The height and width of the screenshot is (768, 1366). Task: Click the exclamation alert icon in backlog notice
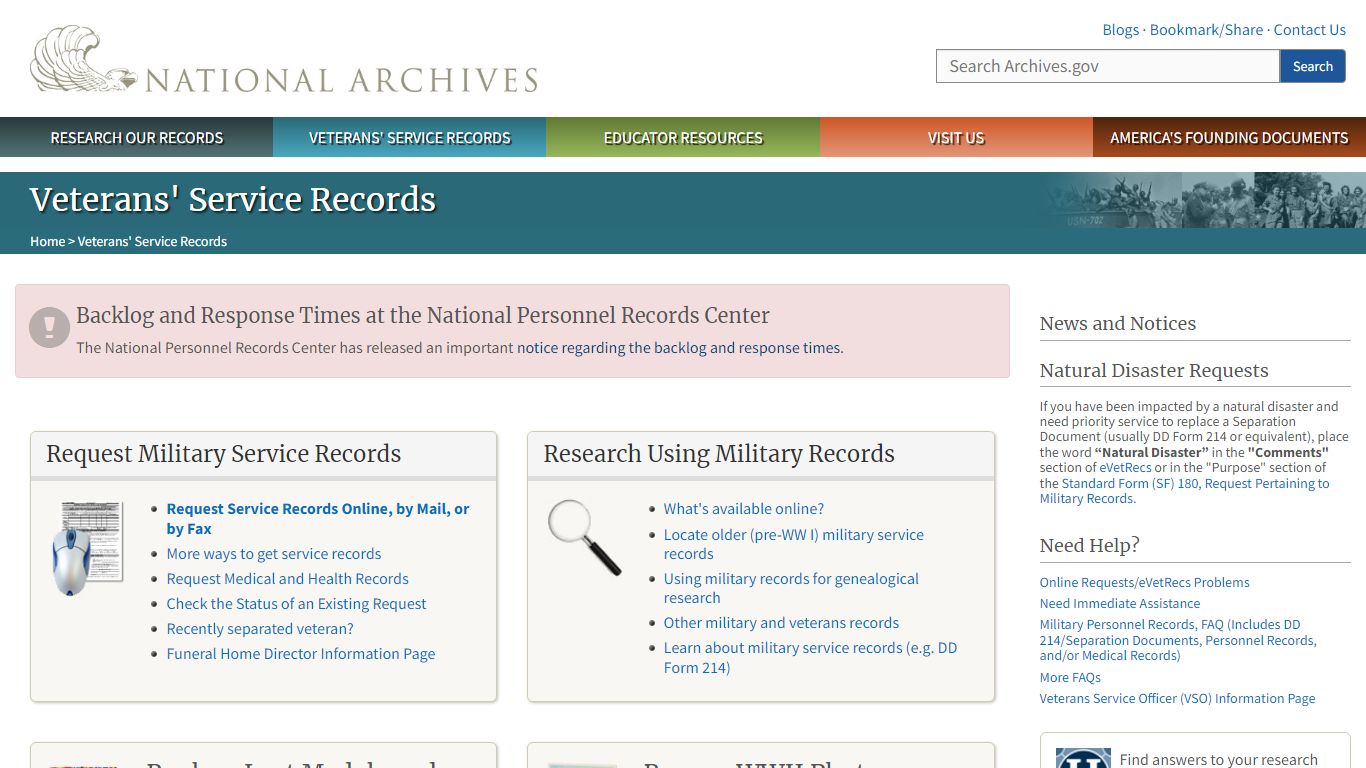point(49,327)
